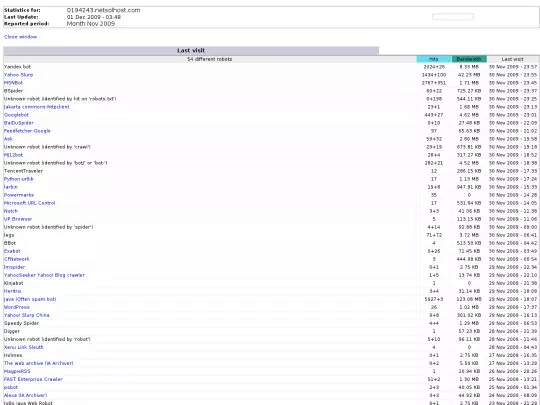Viewport: 540px width, 405px height.
Task: Follow the Jakarta commons-httpclient link
Action: [37, 107]
